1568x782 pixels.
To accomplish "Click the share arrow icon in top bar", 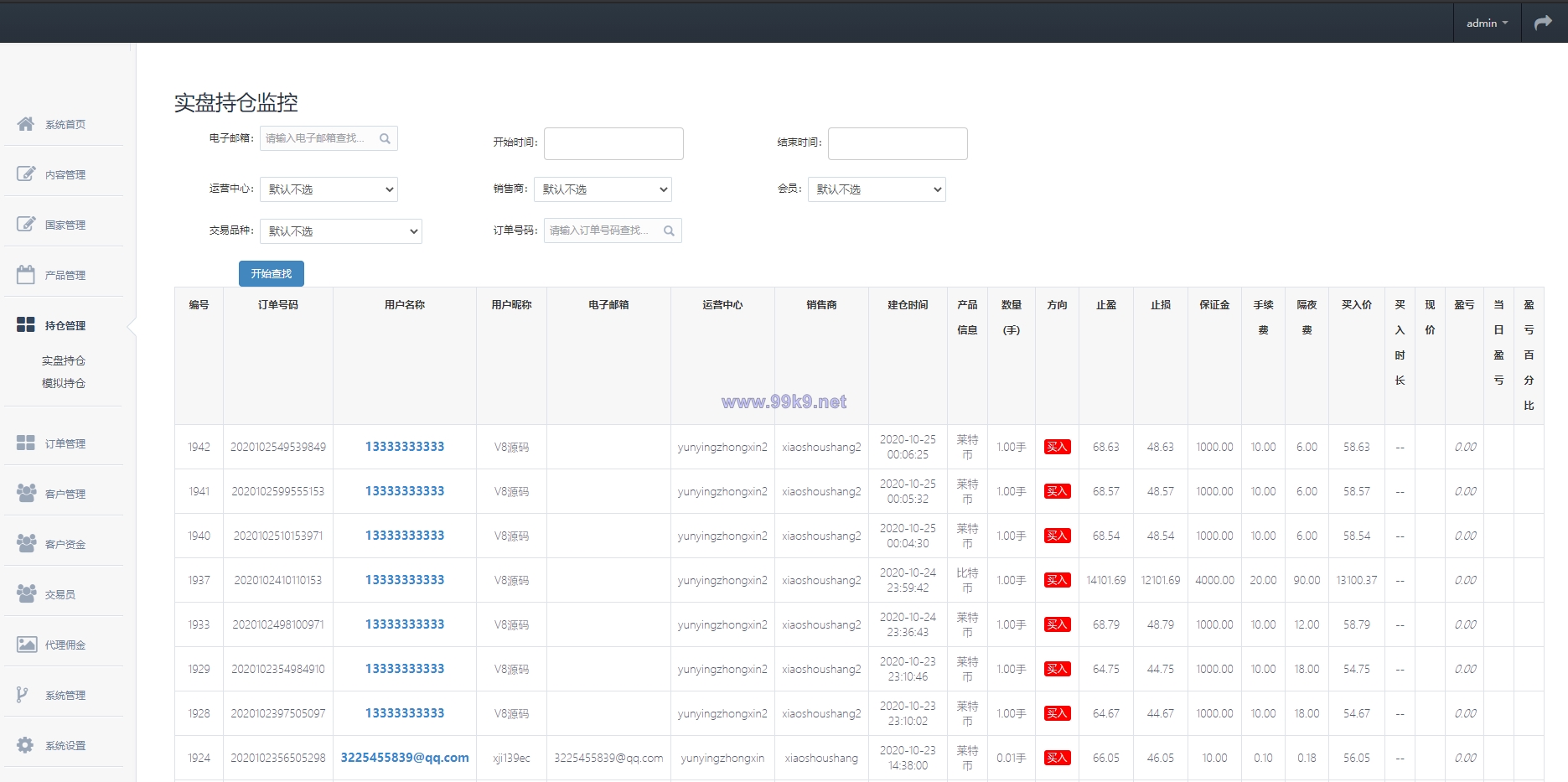I will 1543,23.
